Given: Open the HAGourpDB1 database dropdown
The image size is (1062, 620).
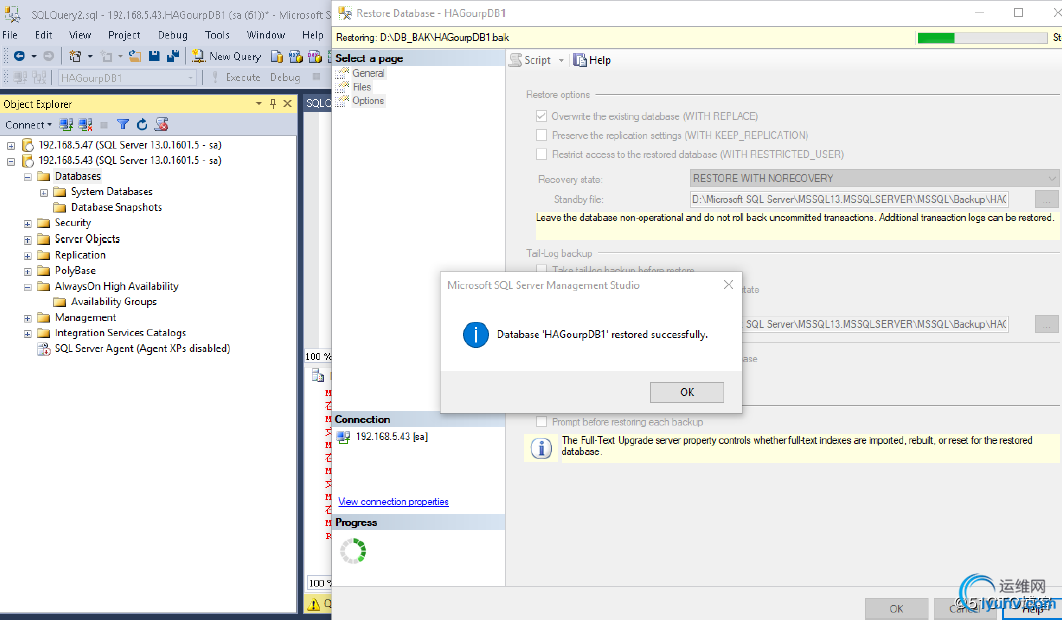Looking at the screenshot, I should pyautogui.click(x=127, y=78).
